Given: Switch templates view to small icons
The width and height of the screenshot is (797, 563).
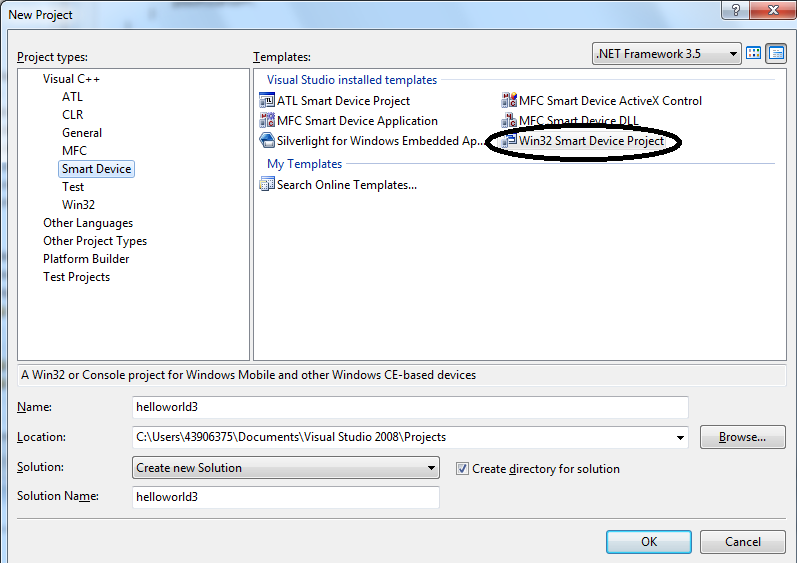Looking at the screenshot, I should point(777,53).
